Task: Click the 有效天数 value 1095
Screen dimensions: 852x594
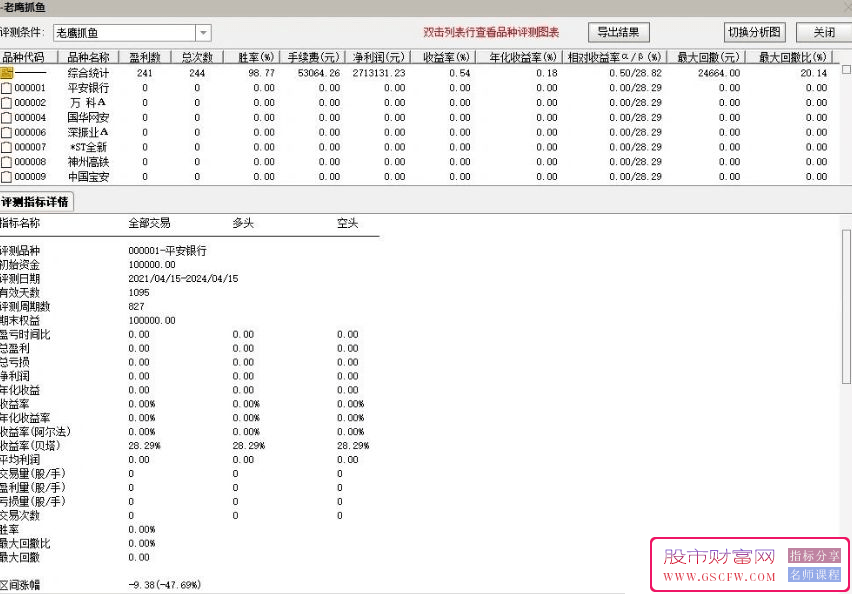Action: (139, 292)
